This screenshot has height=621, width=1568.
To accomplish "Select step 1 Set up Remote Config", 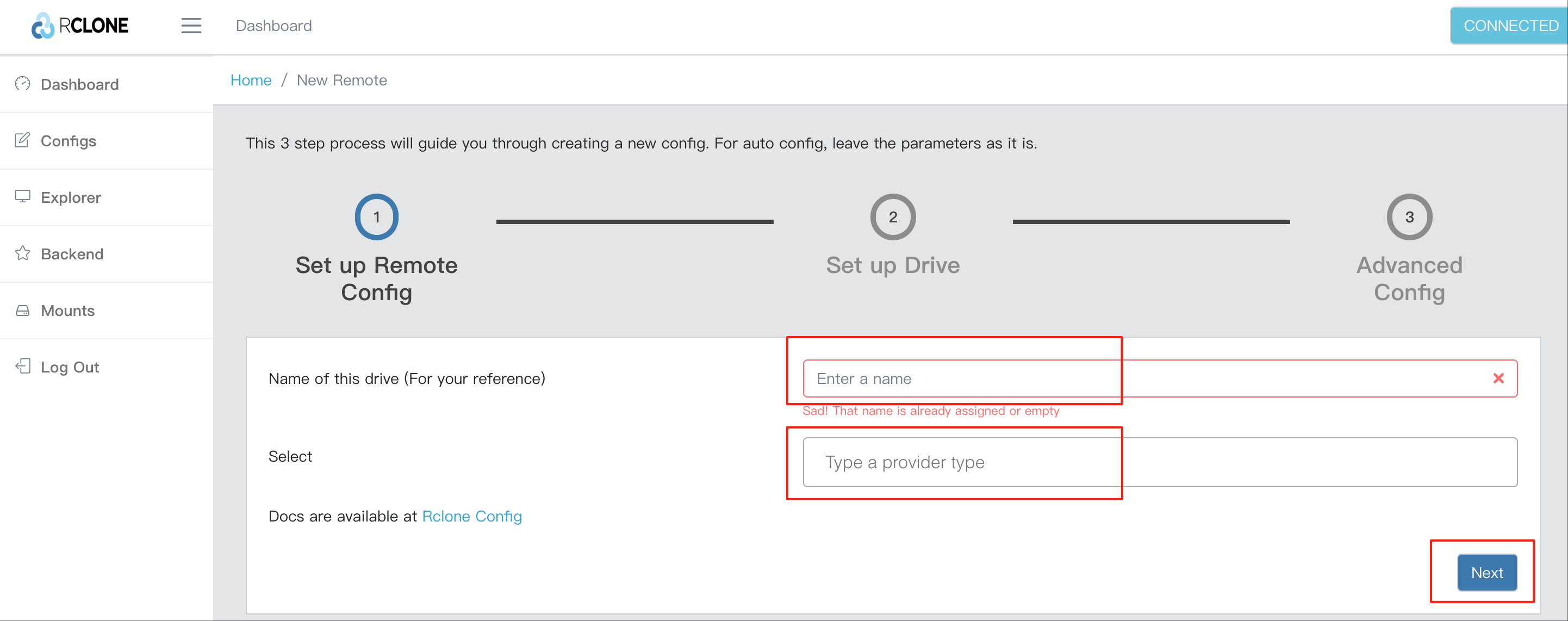I will pos(376,217).
